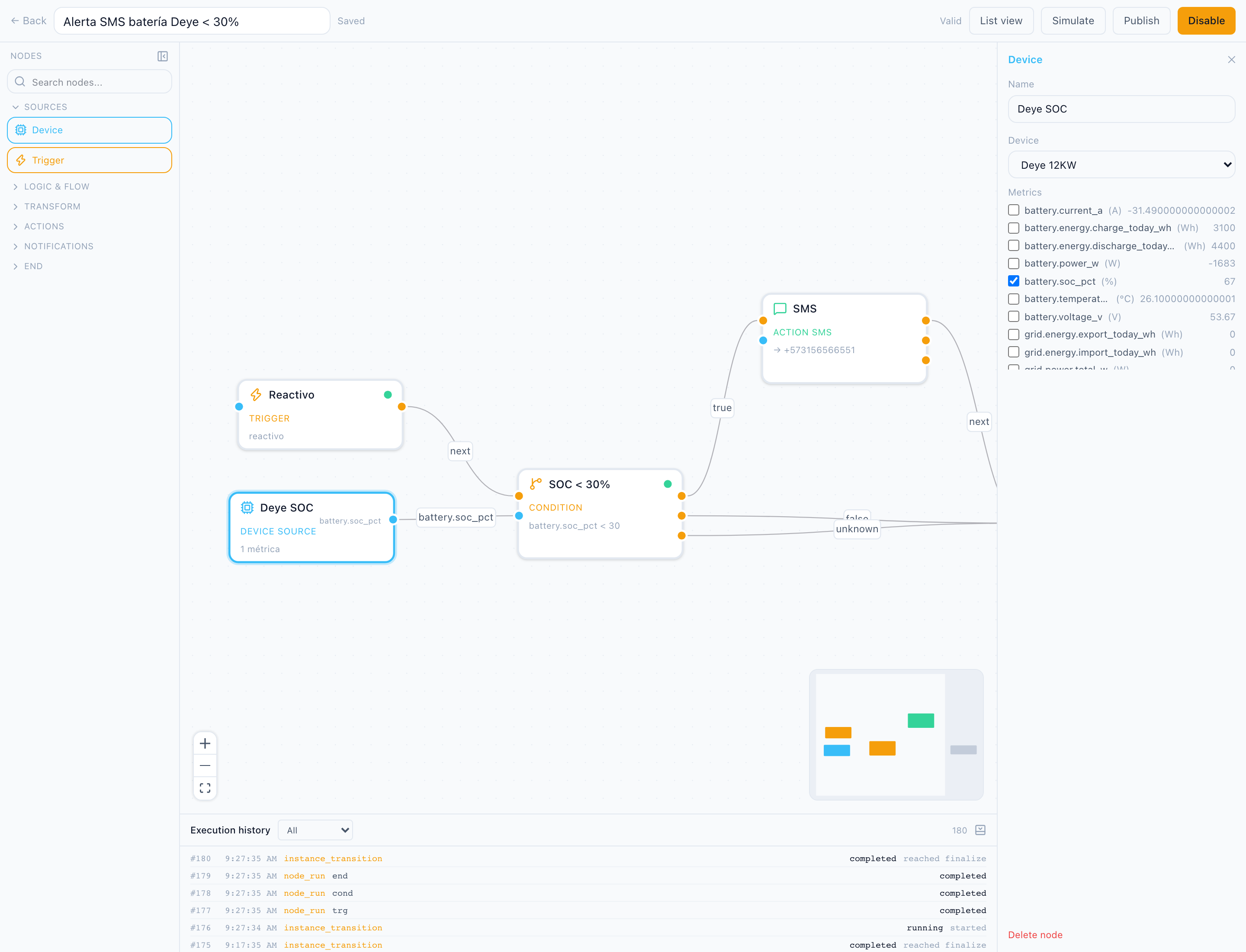Collapse the execution history panel icon
1246x952 pixels.
[x=980, y=830]
